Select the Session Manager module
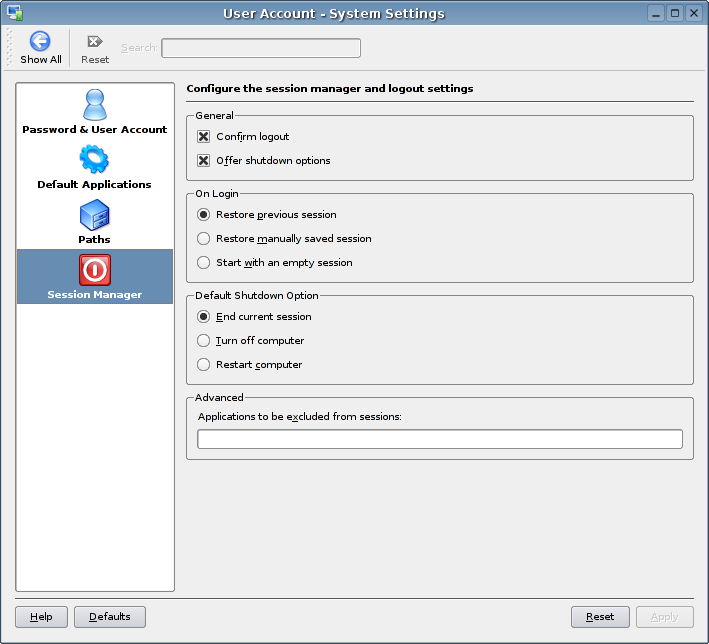The width and height of the screenshot is (709, 644). coord(95,276)
